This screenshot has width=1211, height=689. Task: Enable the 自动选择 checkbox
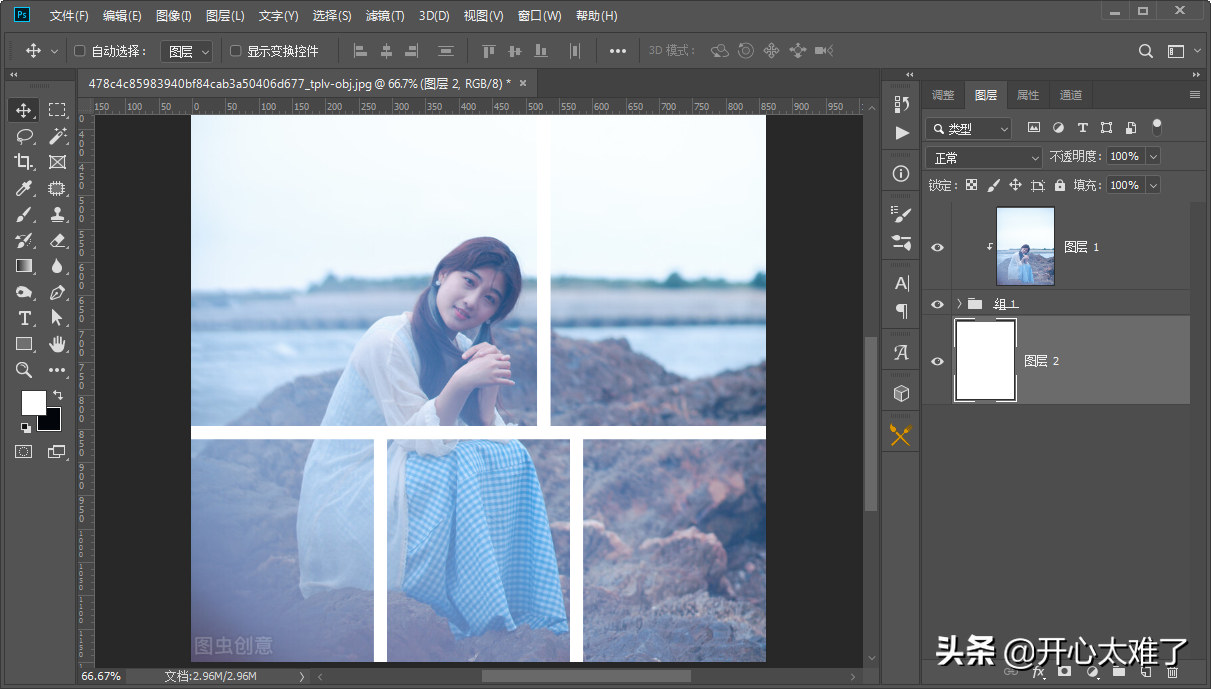(x=80, y=51)
